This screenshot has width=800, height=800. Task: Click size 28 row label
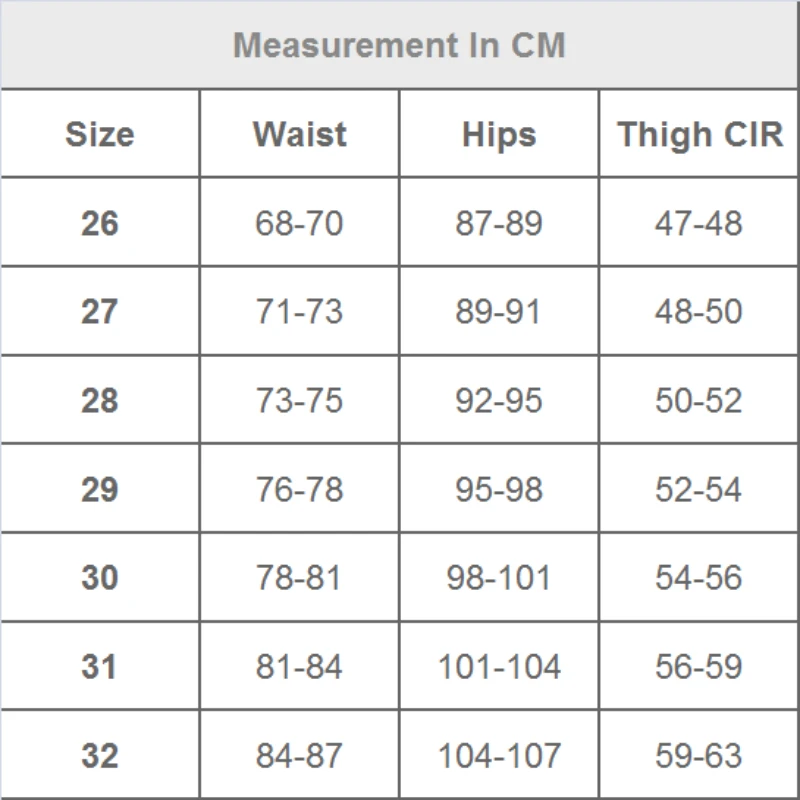(x=100, y=401)
